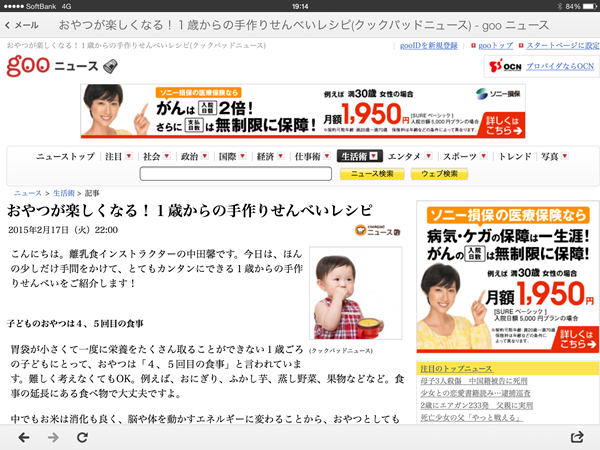
Task: Select スポーツ navigation item
Action: pyautogui.click(x=460, y=157)
